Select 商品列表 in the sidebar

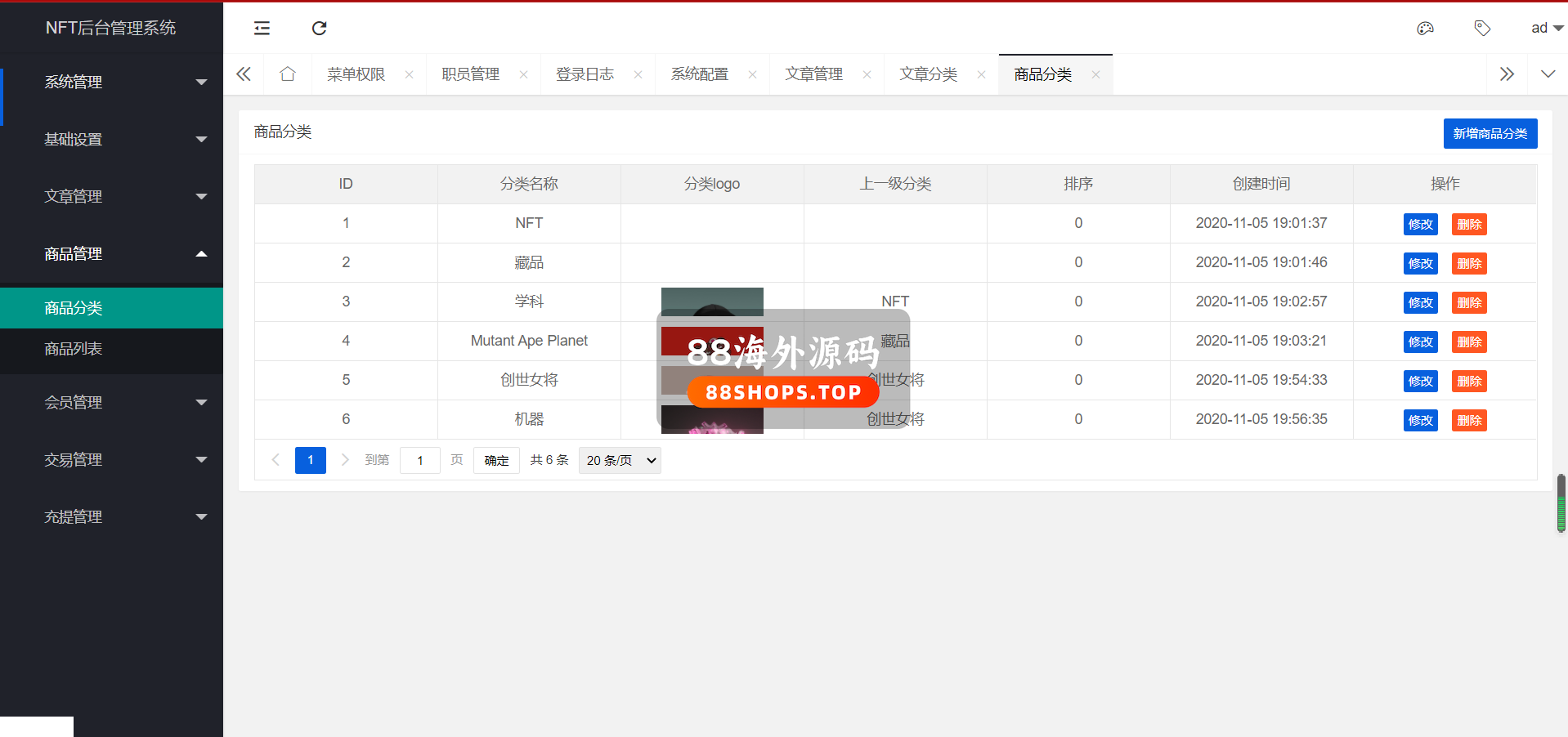click(74, 349)
